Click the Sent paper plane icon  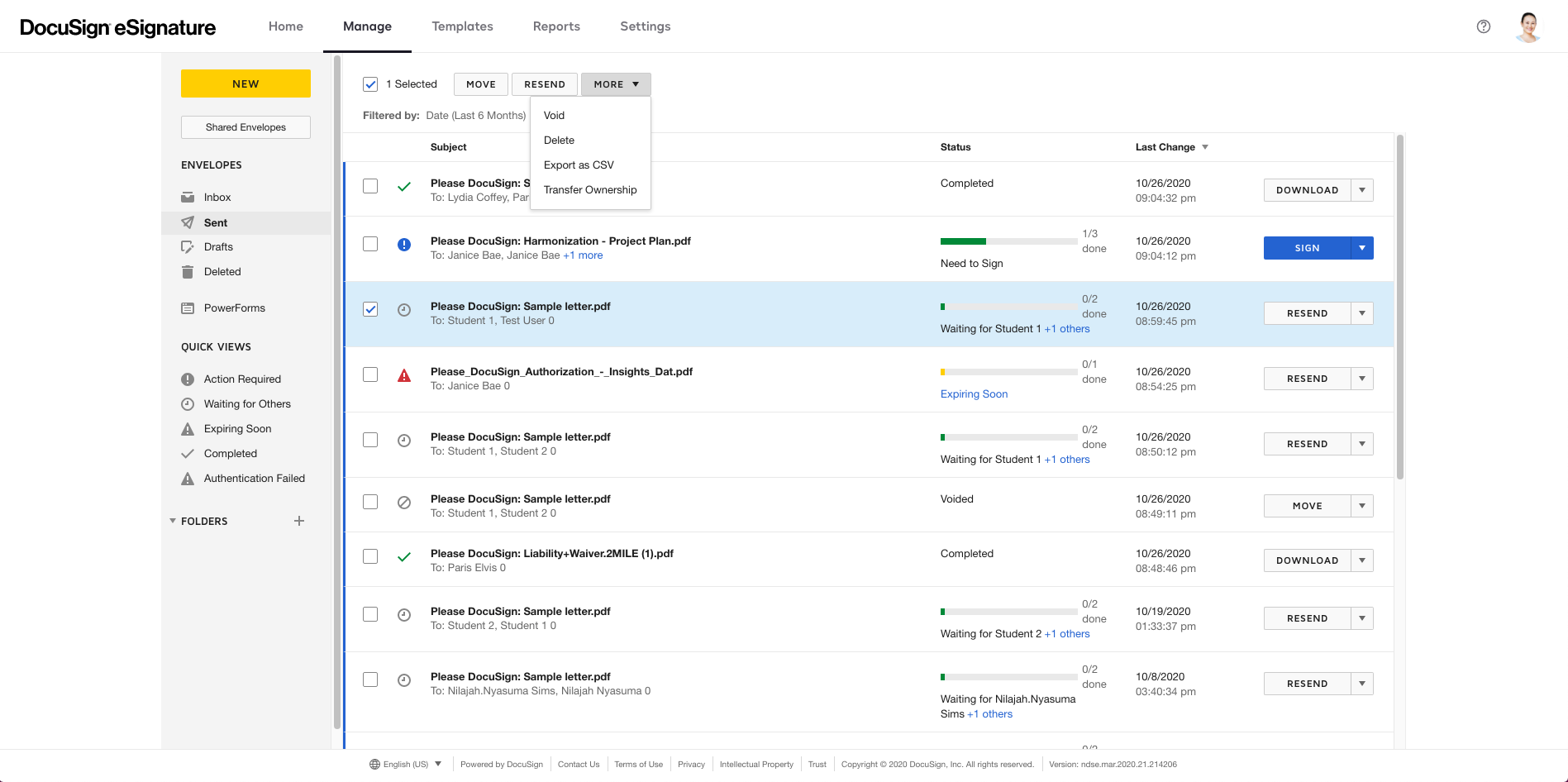click(188, 222)
